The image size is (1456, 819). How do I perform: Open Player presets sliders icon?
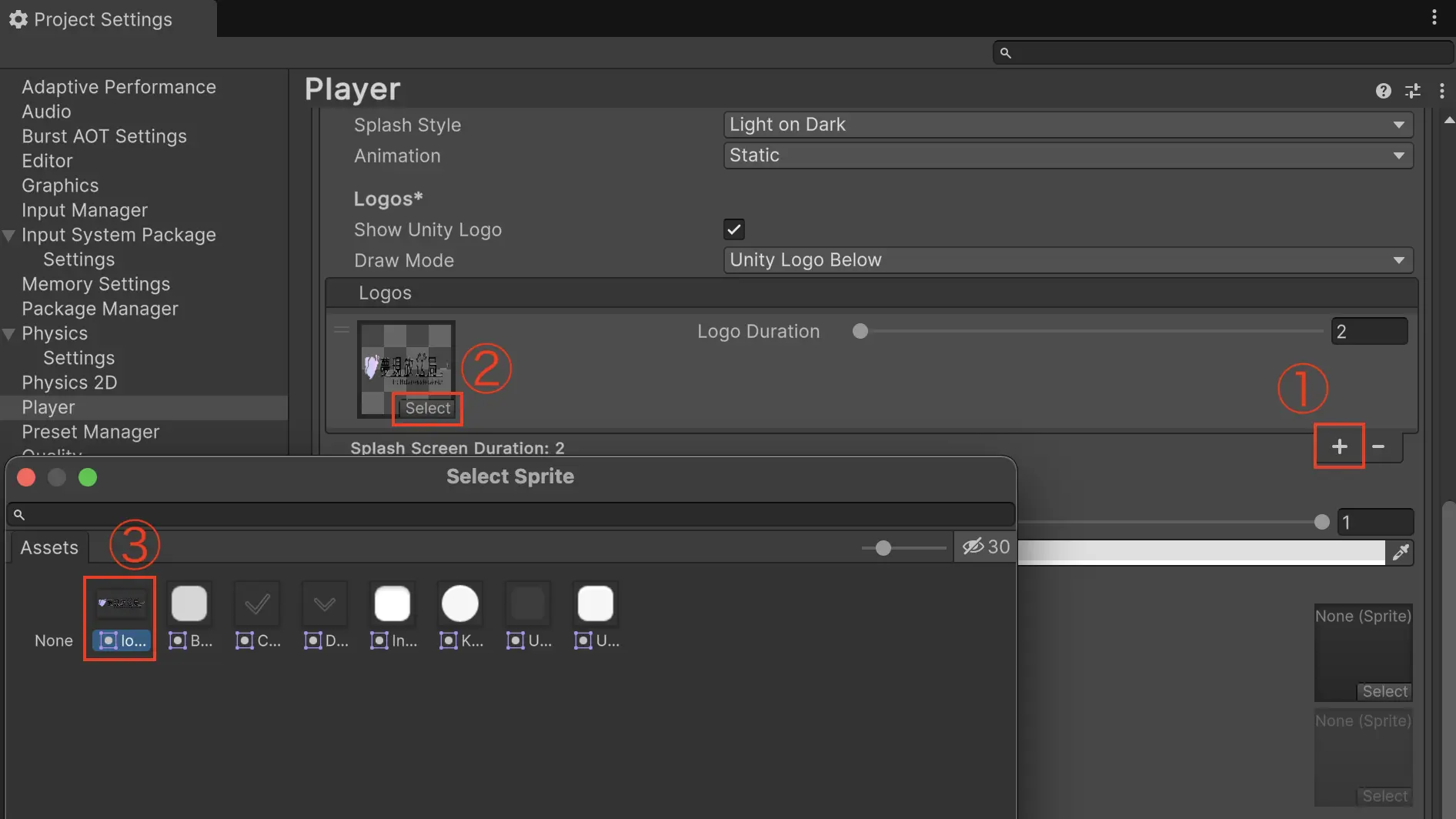coord(1413,91)
